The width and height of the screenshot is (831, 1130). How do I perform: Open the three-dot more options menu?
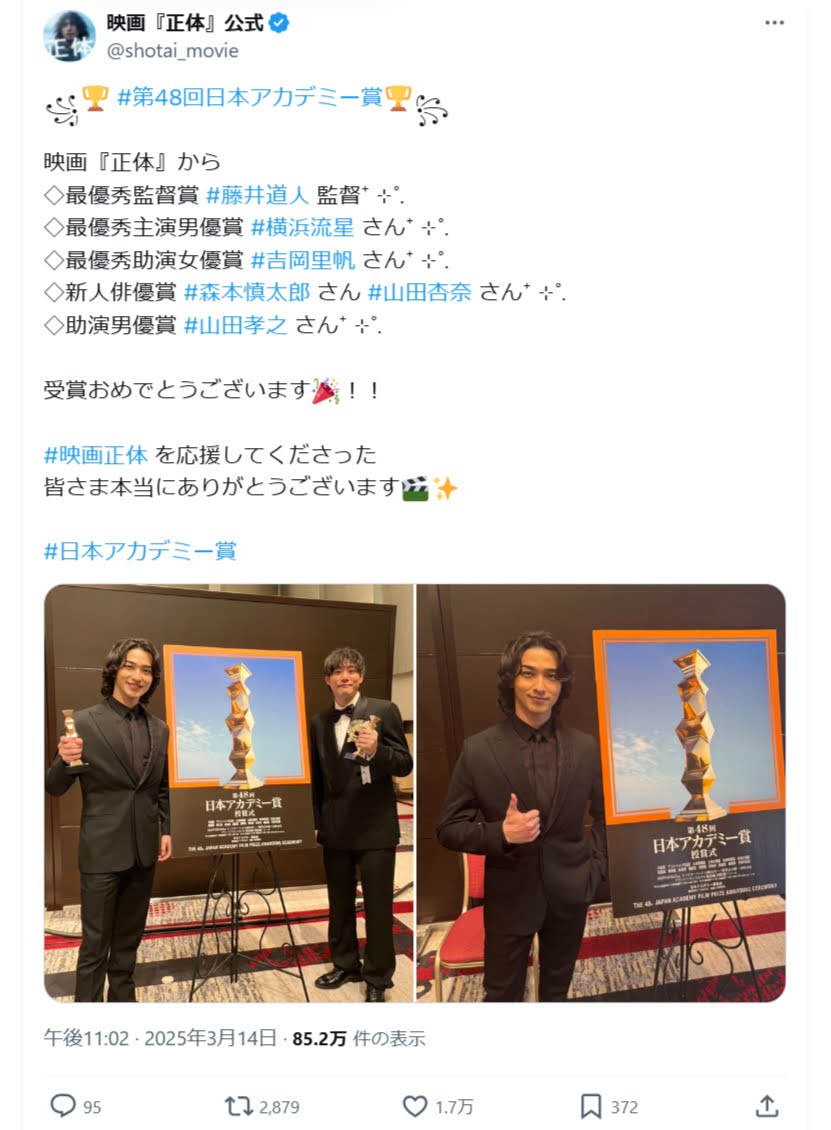tap(774, 23)
